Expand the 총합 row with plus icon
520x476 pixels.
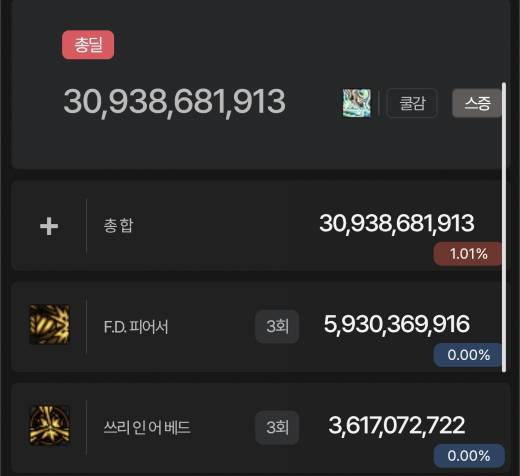pos(49,226)
